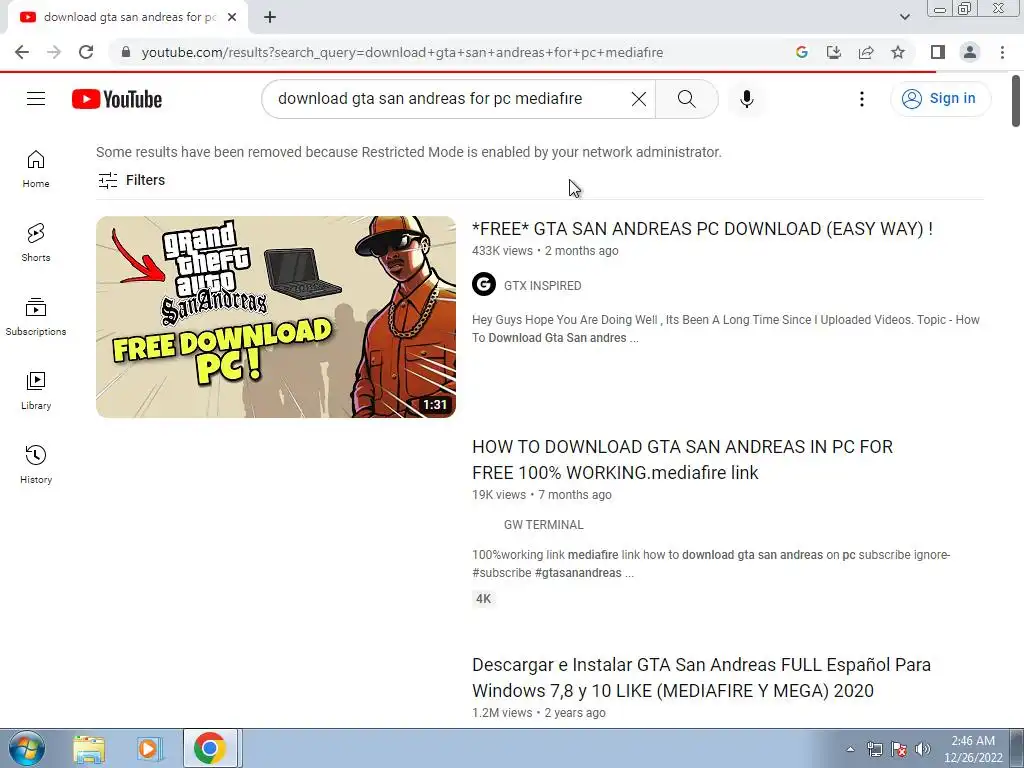Viewport: 1024px width, 768px height.
Task: Click the taskbar clock 2:46 AM
Action: point(973,749)
